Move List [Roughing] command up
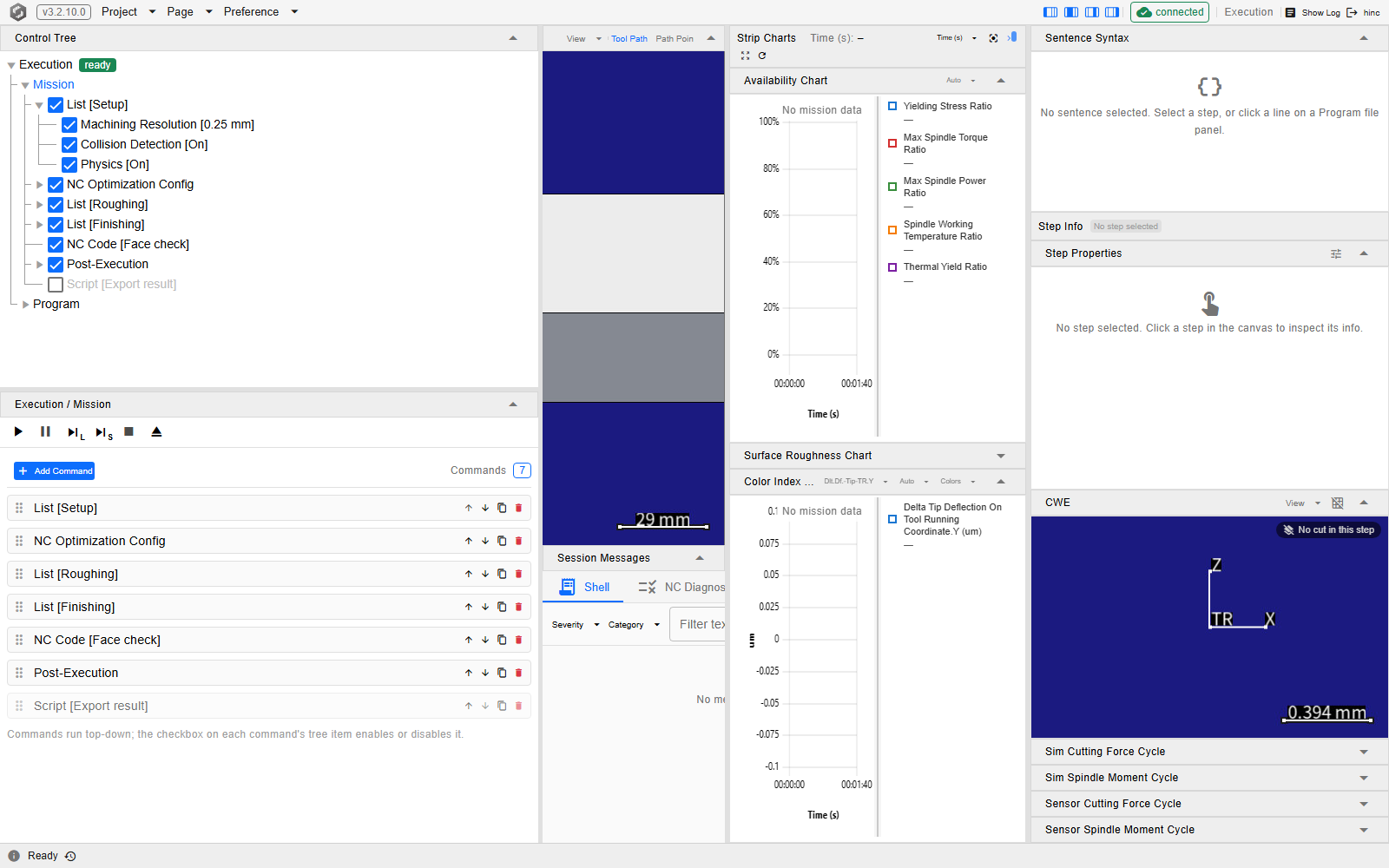Viewport: 1389px width, 868px height. coord(469,574)
